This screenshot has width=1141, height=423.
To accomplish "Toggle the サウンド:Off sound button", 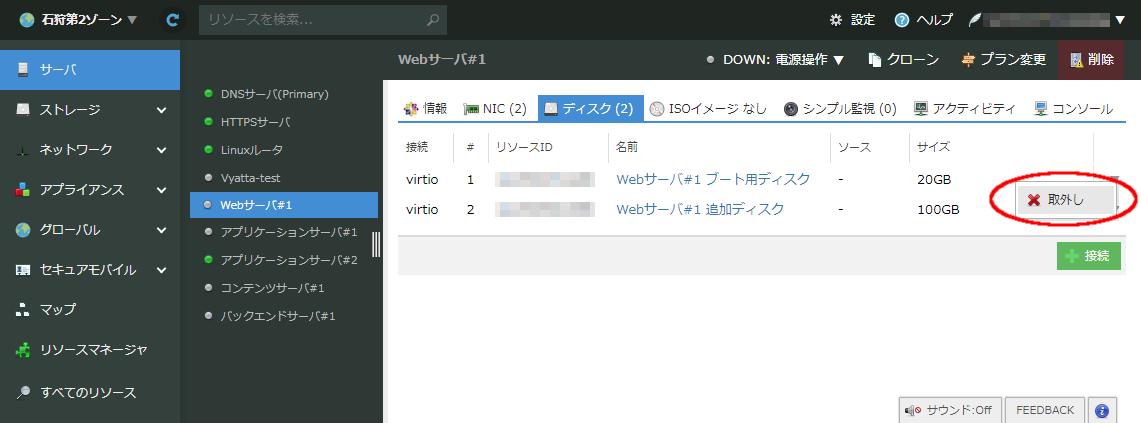I will pyautogui.click(x=949, y=410).
